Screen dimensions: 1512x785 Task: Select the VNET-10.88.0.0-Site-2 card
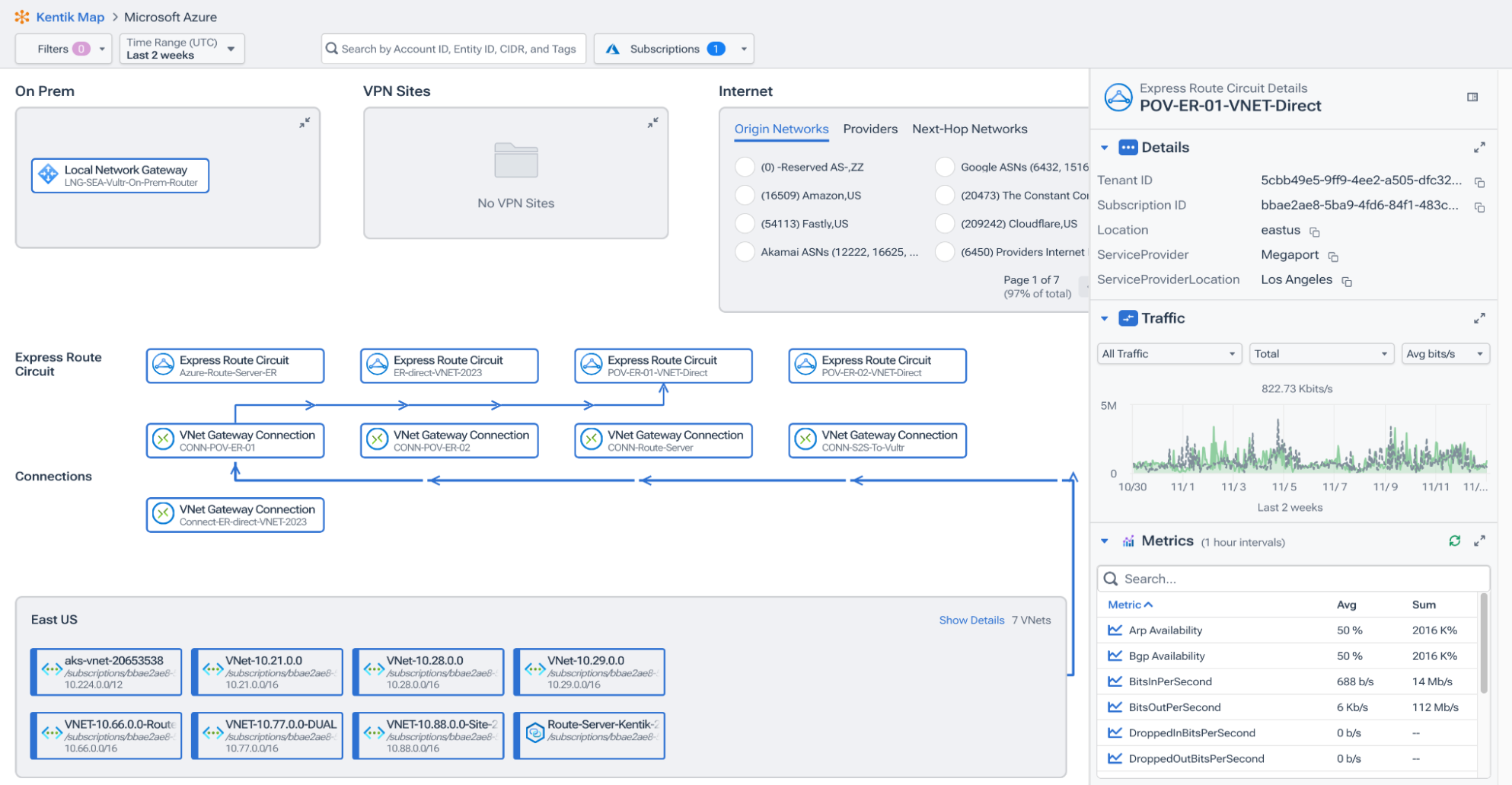pyautogui.click(x=428, y=736)
